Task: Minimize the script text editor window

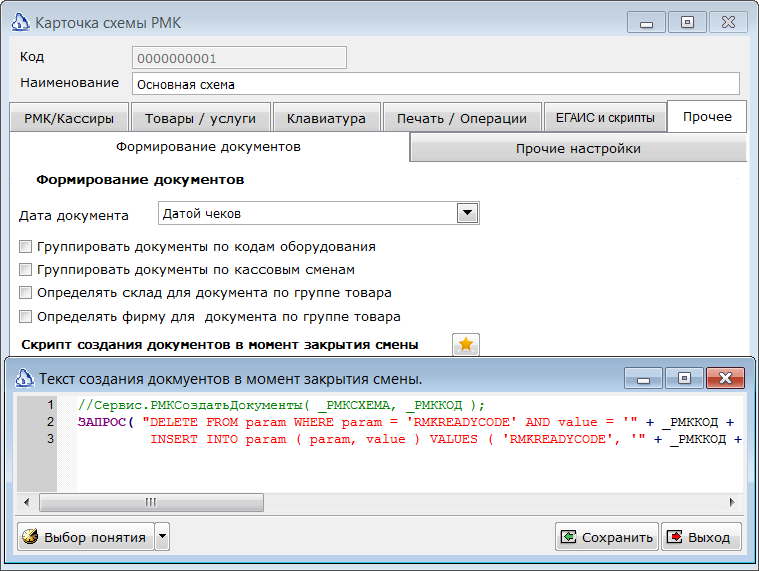Action: [x=643, y=378]
